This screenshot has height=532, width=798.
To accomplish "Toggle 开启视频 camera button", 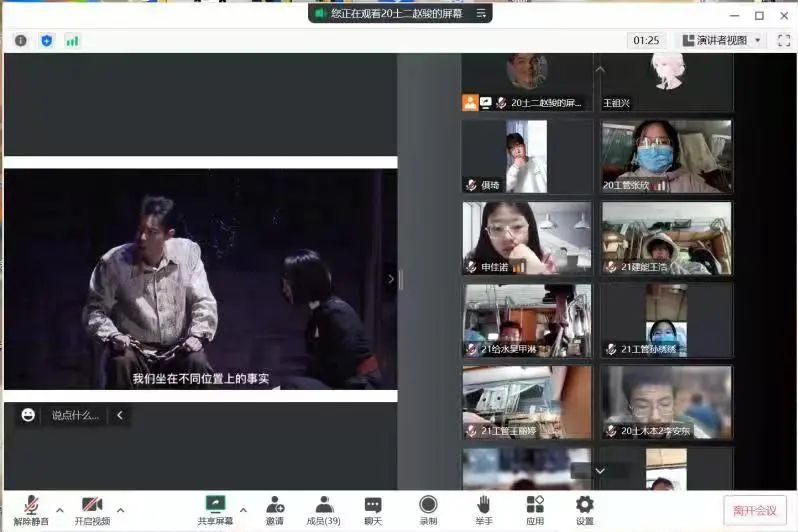I will [92, 511].
